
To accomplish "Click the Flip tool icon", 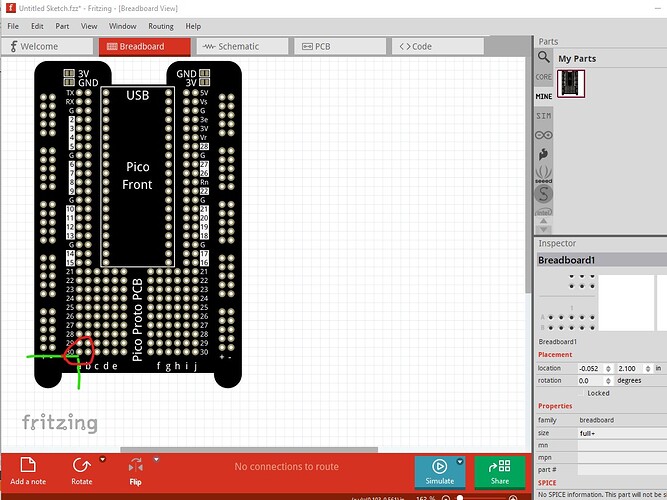I will (x=136, y=466).
